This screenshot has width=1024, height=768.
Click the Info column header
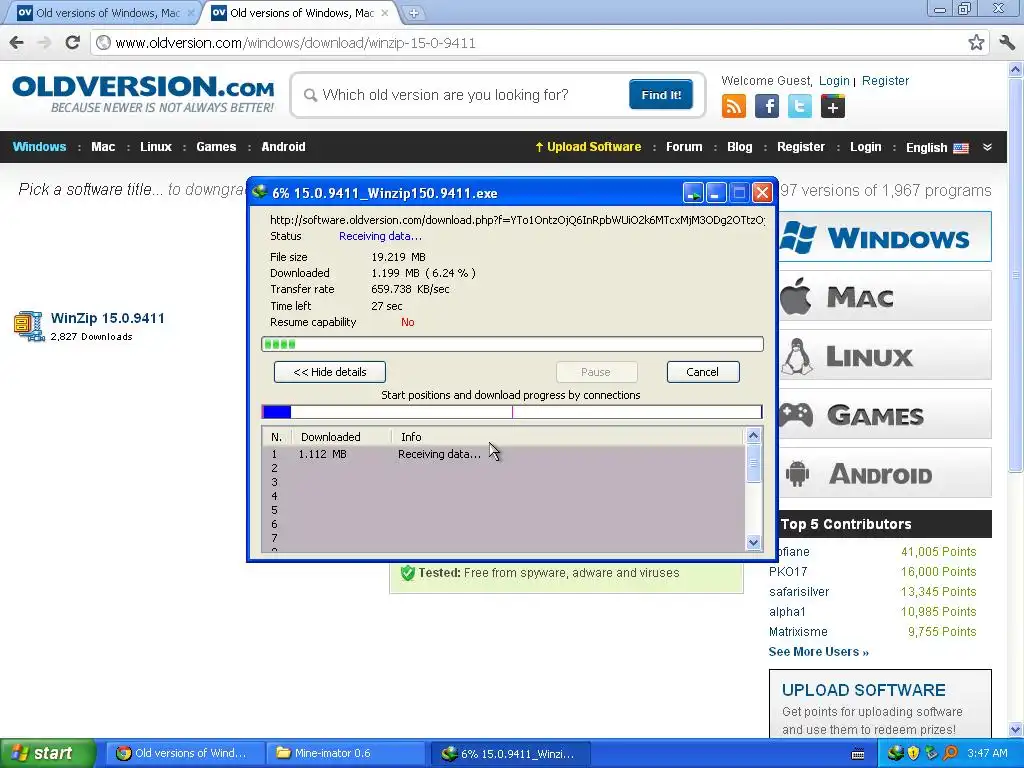point(567,437)
